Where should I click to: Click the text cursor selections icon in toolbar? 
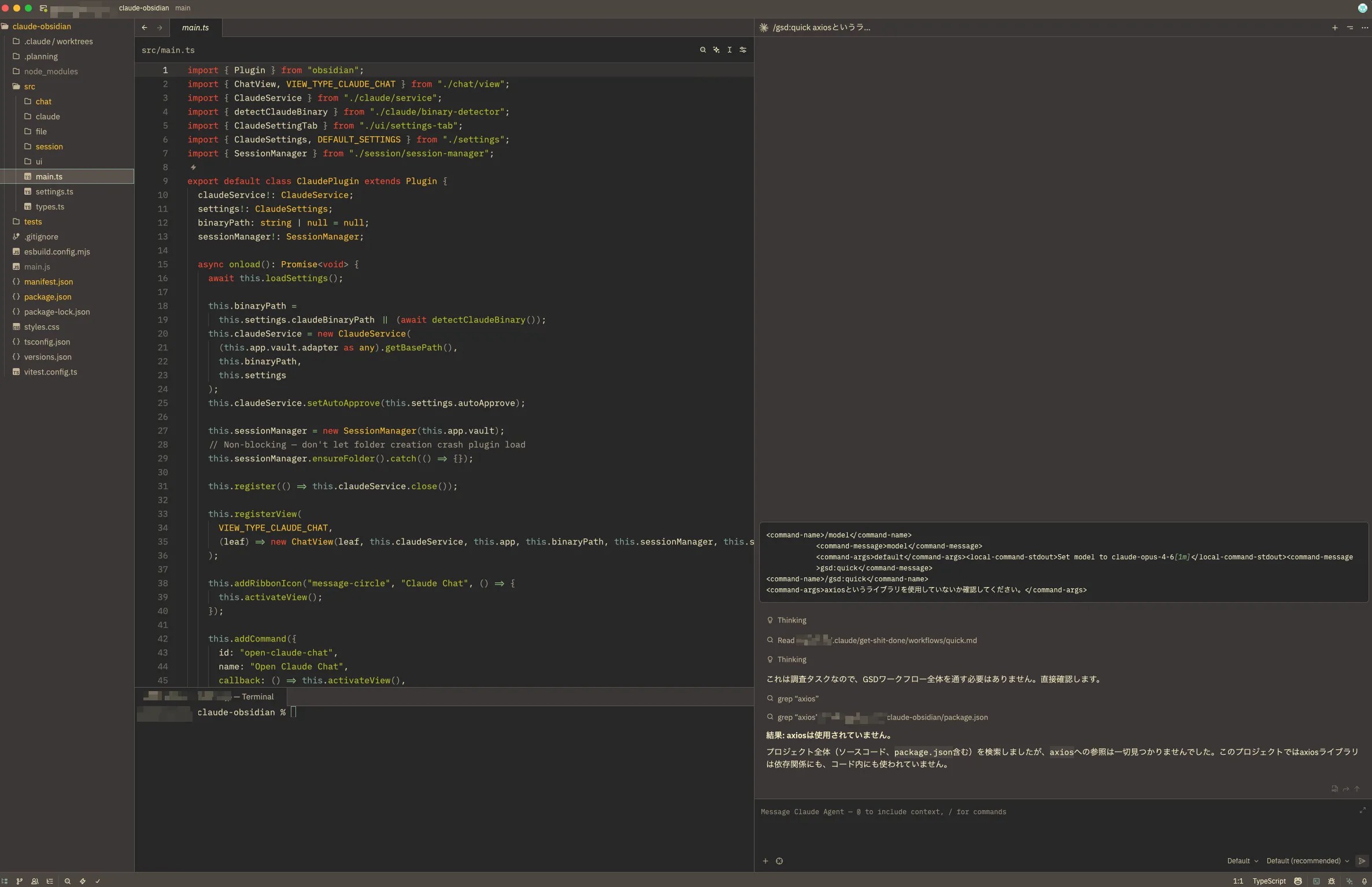click(730, 50)
